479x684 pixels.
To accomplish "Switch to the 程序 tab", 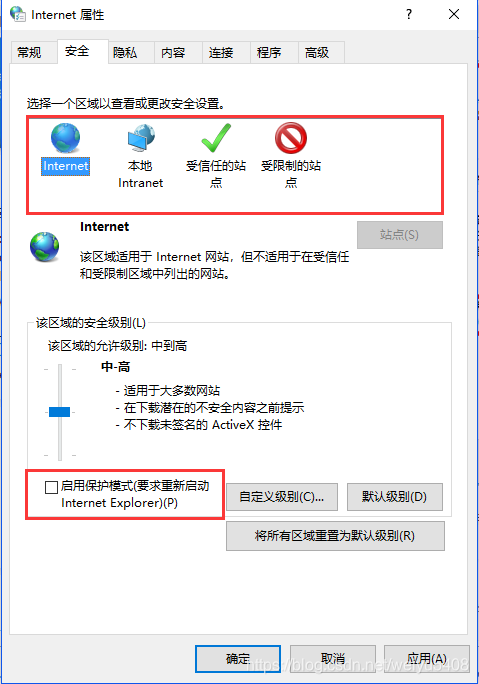I will pos(269,53).
